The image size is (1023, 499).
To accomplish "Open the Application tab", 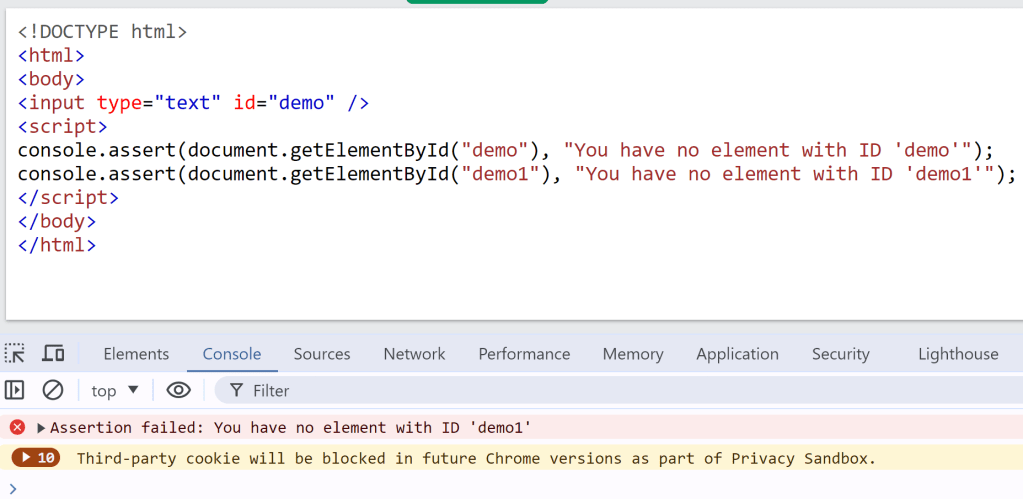I will point(737,354).
